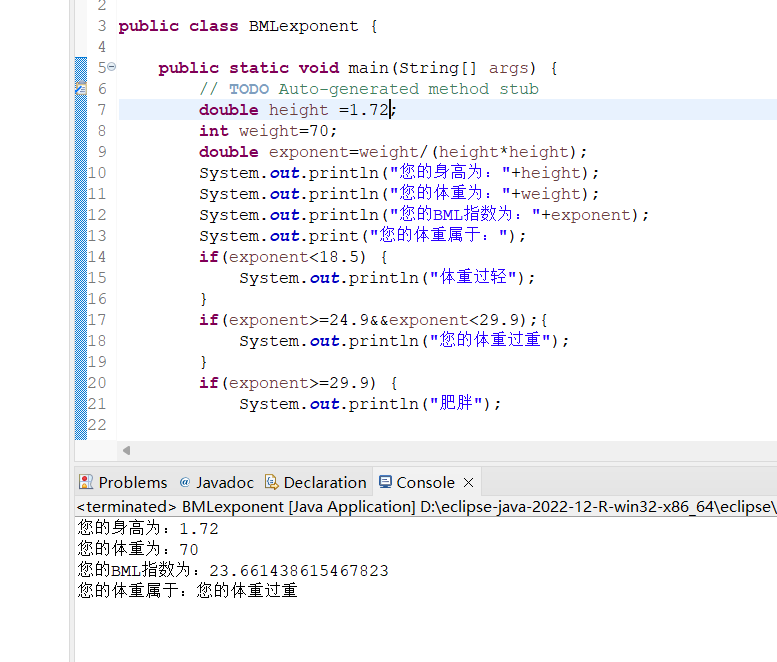This screenshot has width=777, height=662.
Task: Click the string "体重过轻" on line 15
Action: (474, 277)
